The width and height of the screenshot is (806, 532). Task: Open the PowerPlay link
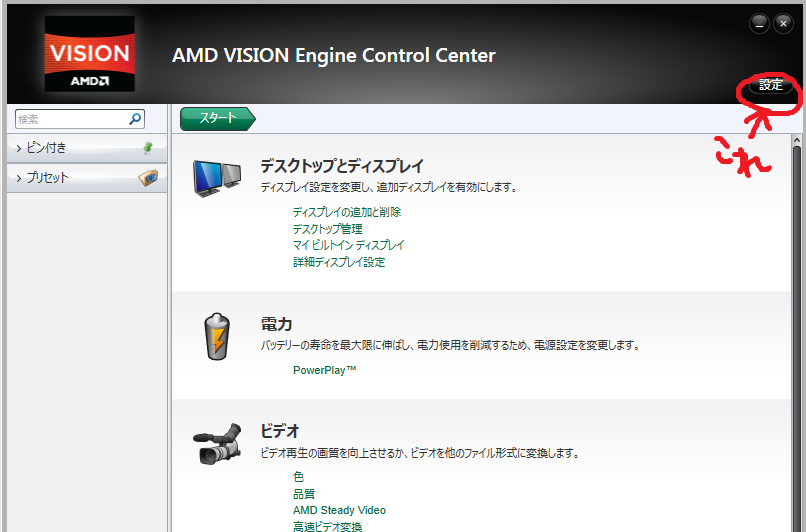click(x=324, y=370)
